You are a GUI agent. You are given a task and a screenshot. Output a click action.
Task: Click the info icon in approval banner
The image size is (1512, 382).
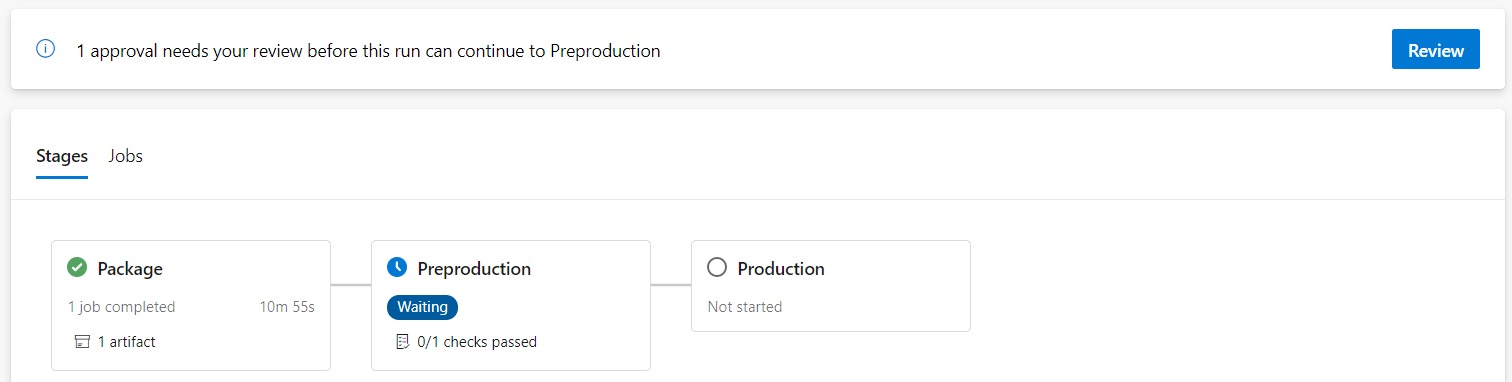[x=45, y=49]
